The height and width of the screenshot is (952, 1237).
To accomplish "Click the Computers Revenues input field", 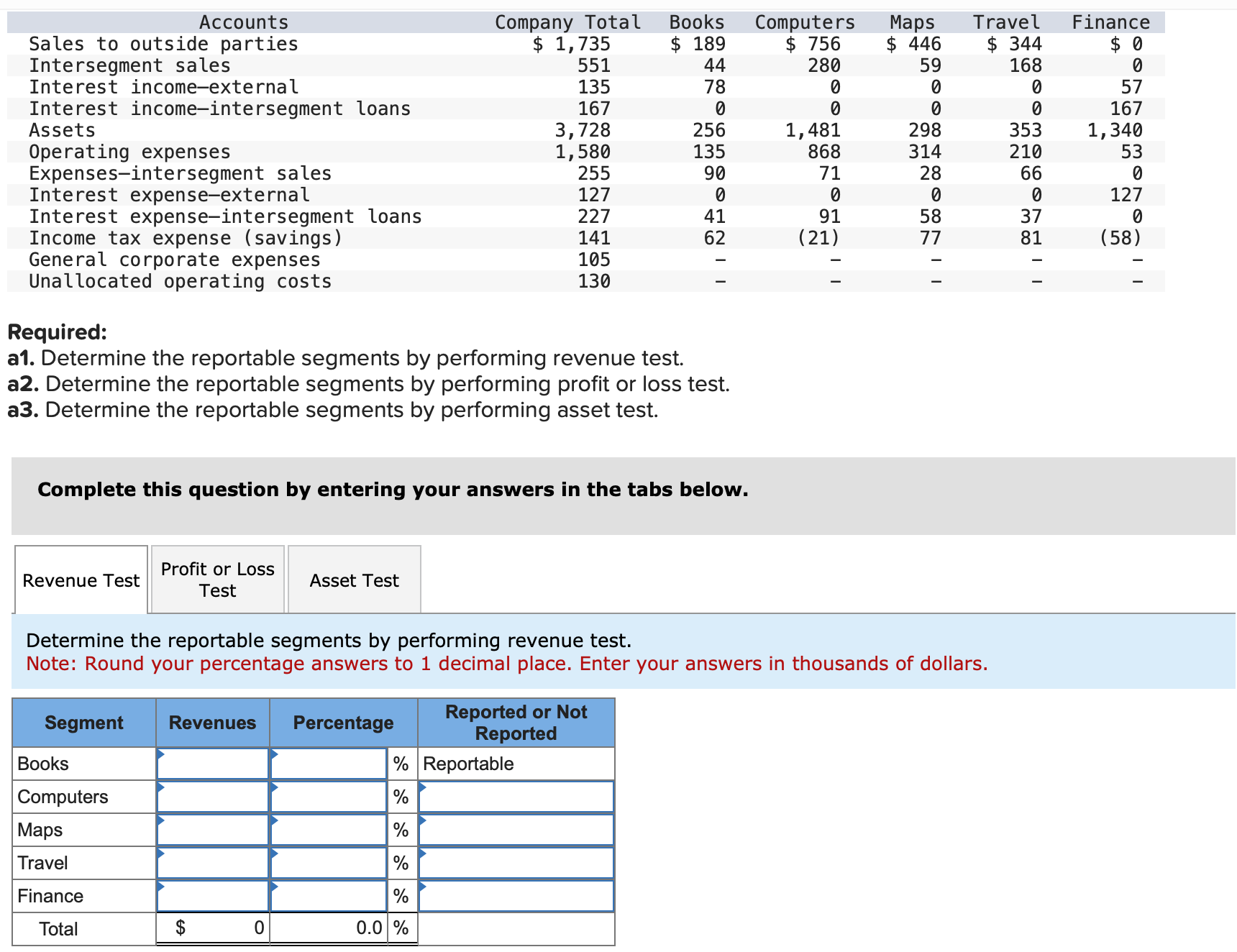I will pos(212,796).
